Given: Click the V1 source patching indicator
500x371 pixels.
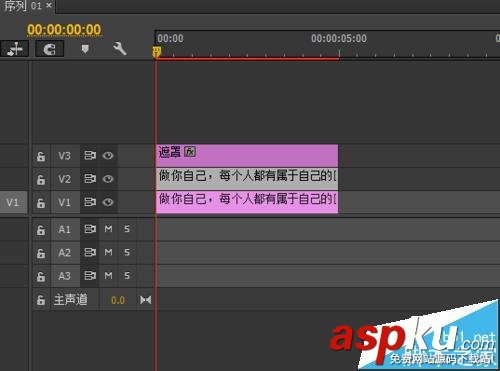Looking at the screenshot, I should (13, 202).
